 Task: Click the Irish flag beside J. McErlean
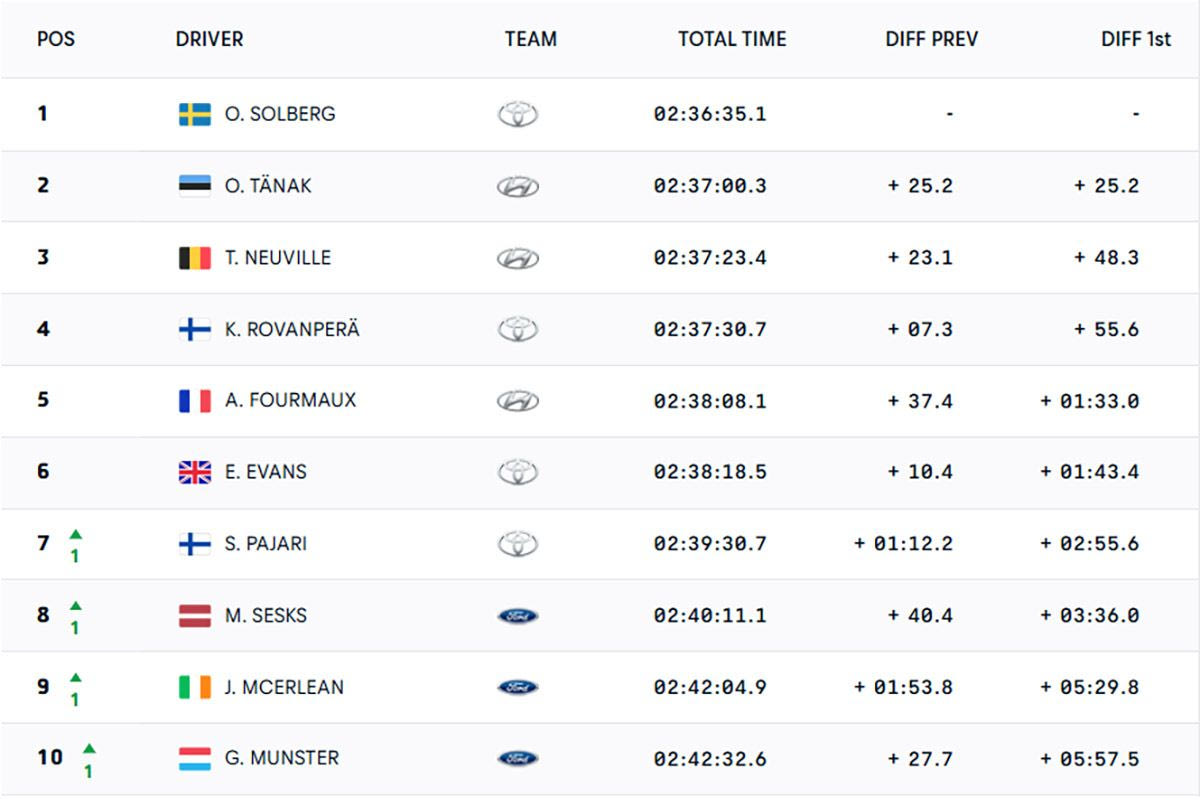[x=194, y=687]
